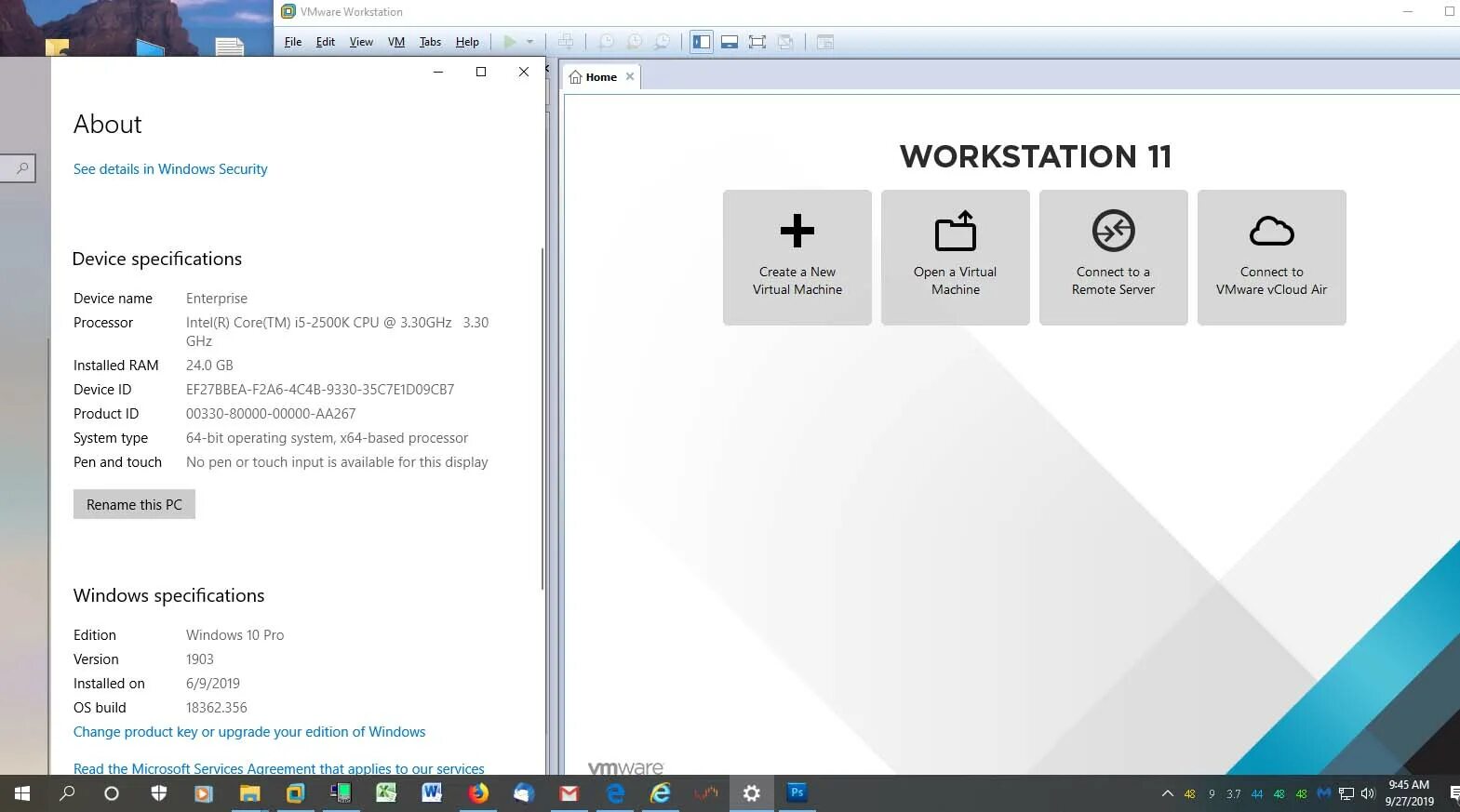Click the network tray icon

pyautogui.click(x=1346, y=793)
